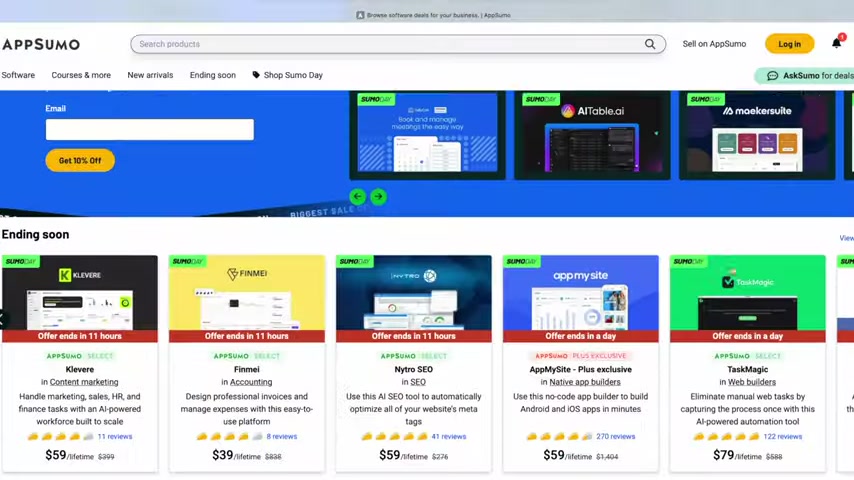Click the Nytro SEO product title
Image resolution: width=854 pixels, height=480 pixels.
[413, 369]
